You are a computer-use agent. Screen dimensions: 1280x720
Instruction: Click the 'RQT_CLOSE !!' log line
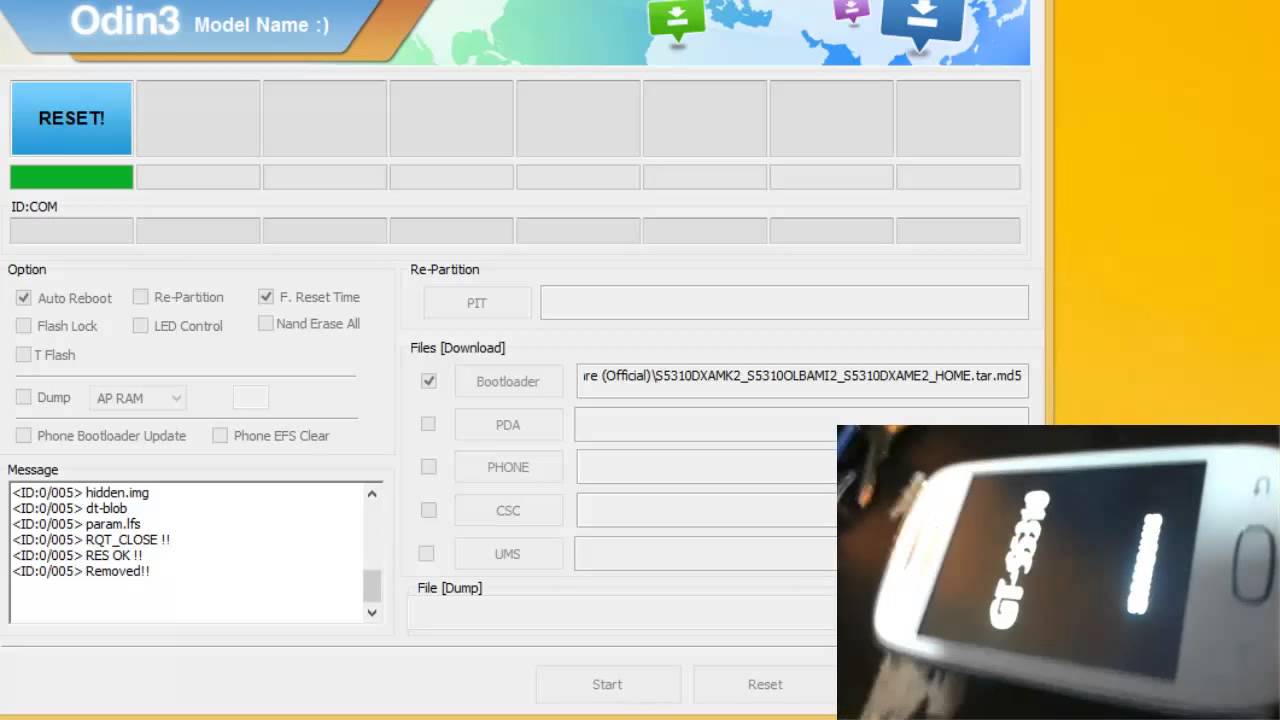[91, 539]
